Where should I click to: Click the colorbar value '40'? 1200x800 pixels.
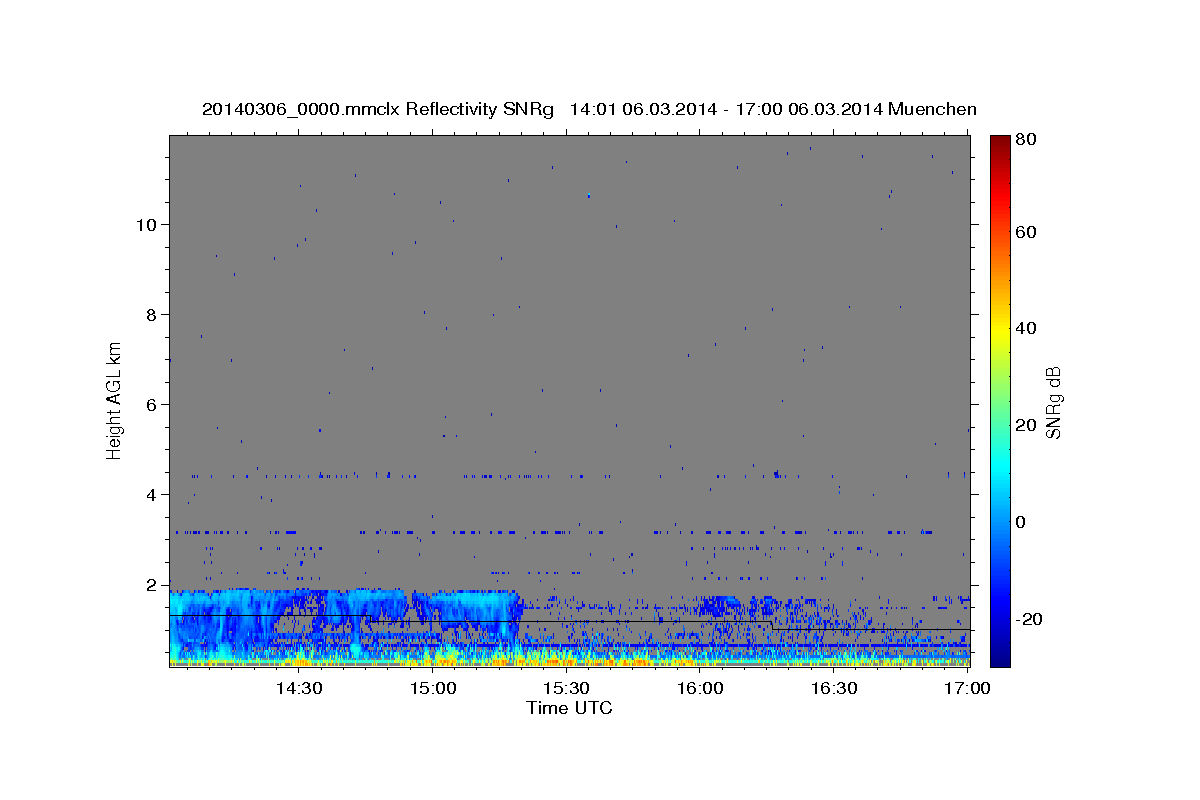[1028, 328]
